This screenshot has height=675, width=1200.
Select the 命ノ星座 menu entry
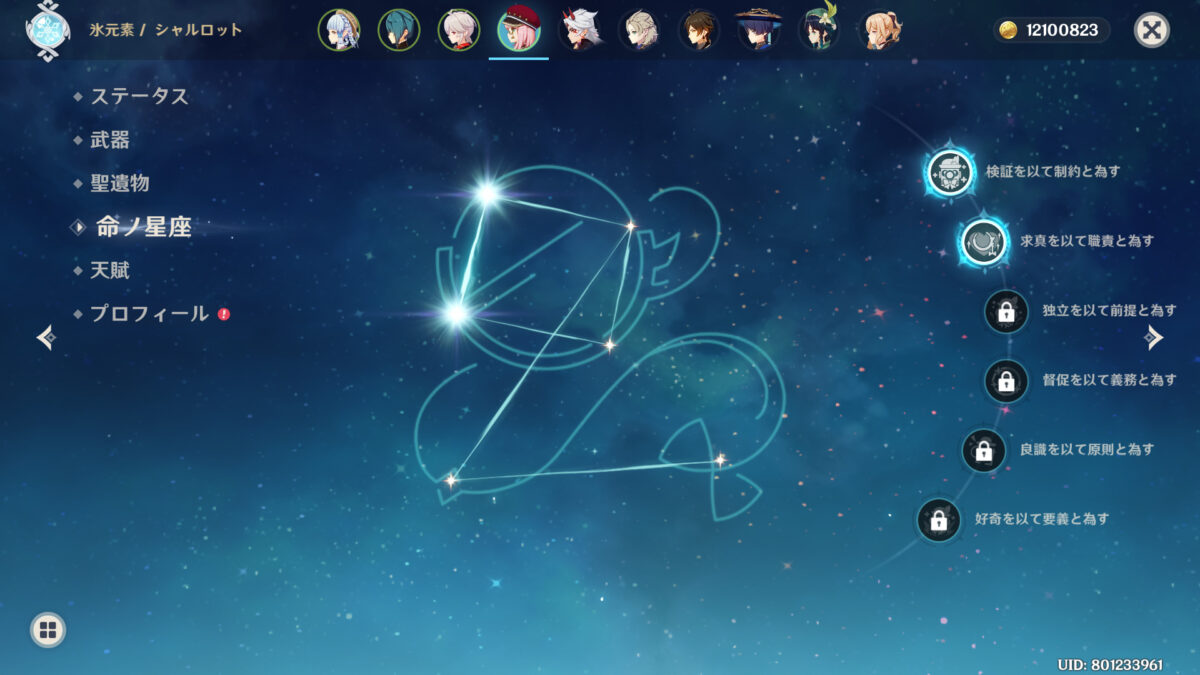143,227
